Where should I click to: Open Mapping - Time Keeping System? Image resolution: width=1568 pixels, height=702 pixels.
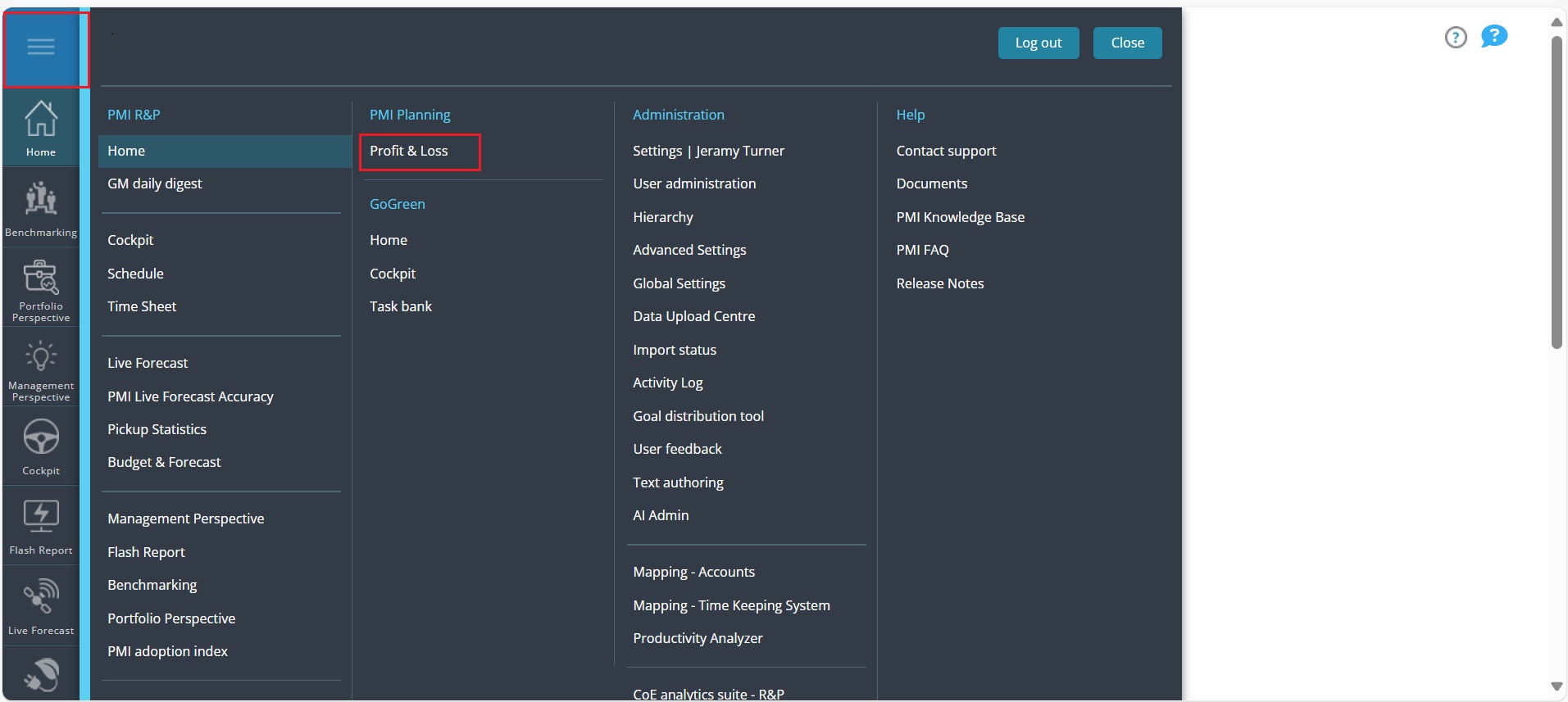coord(731,605)
